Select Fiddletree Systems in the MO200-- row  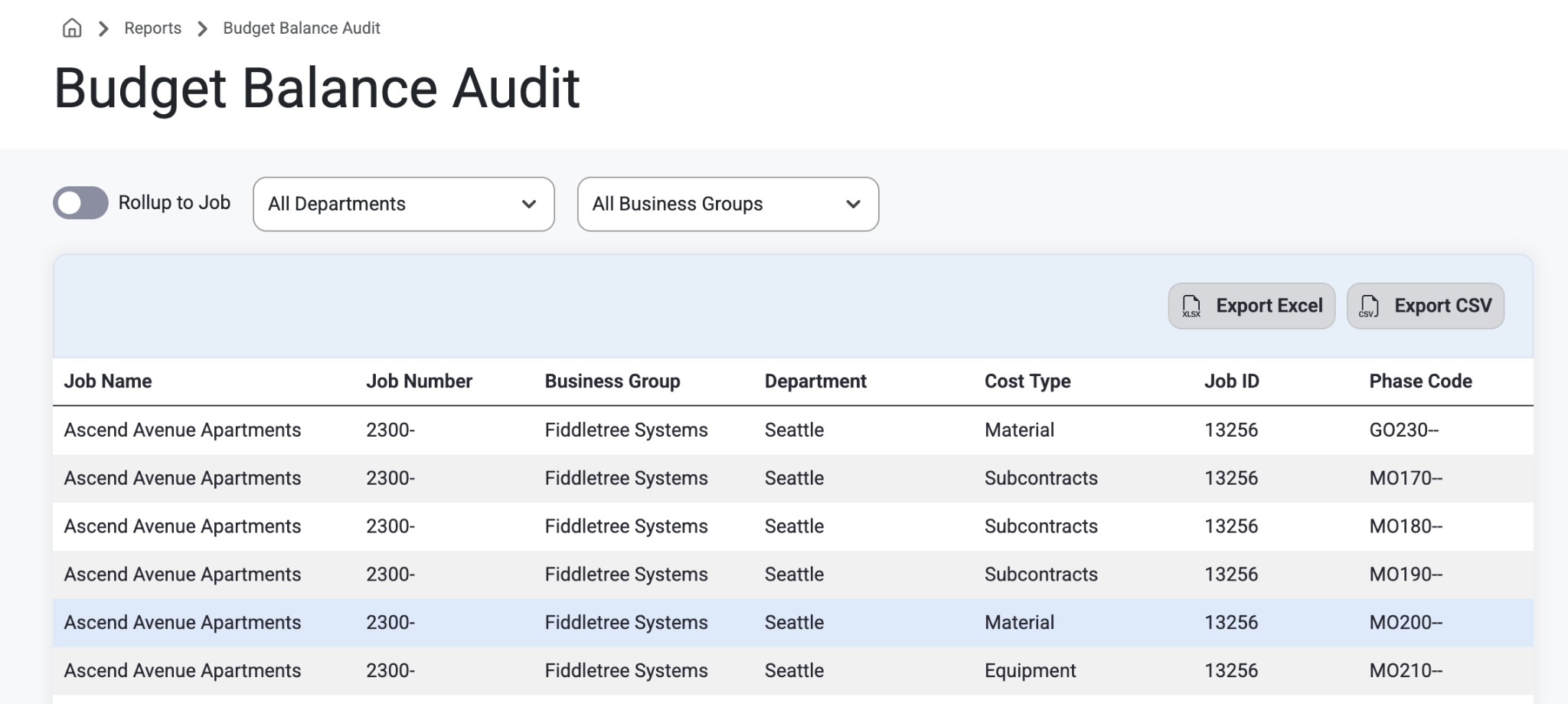coord(626,623)
